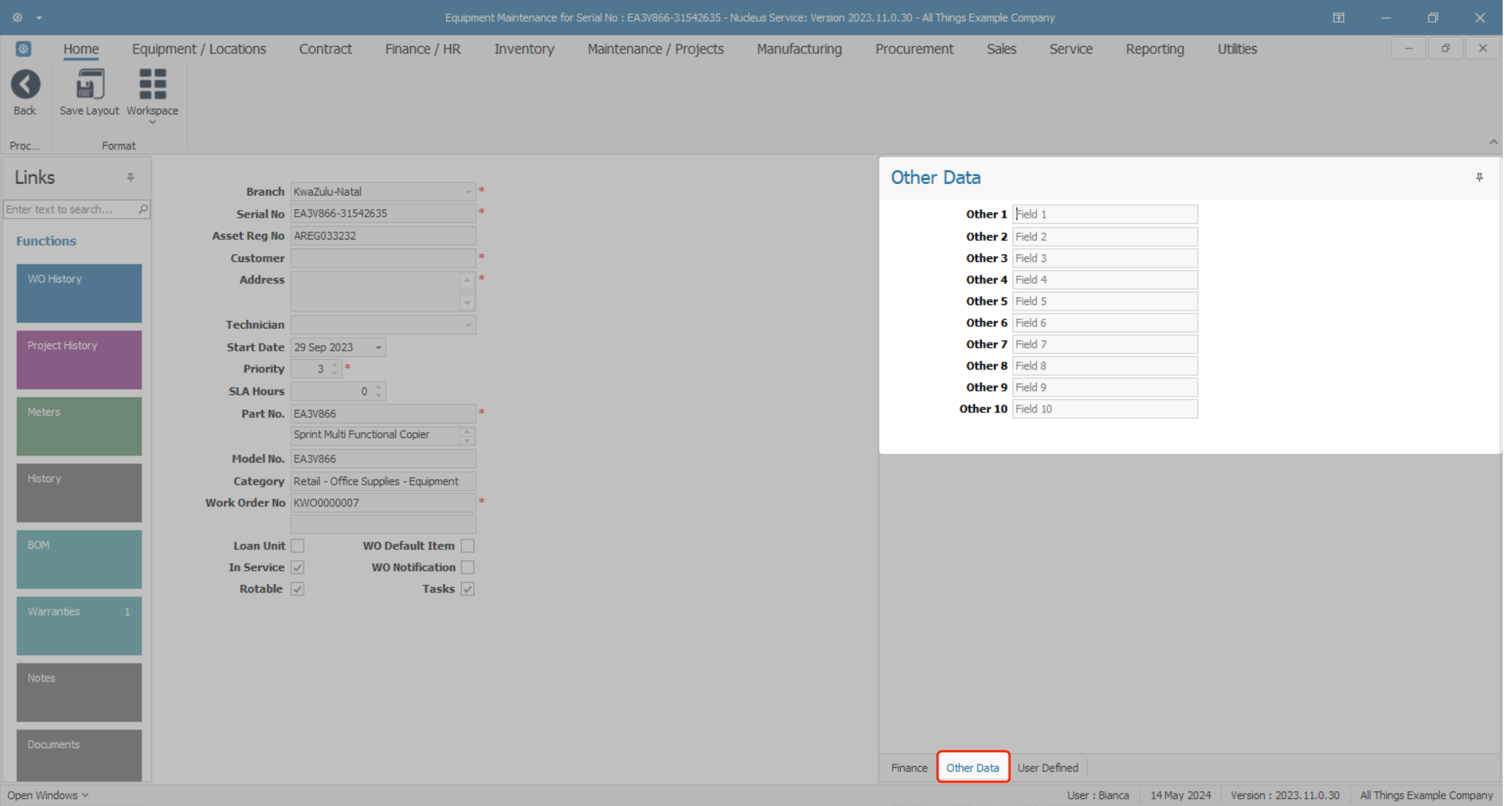Image resolution: width=1512 pixels, height=806 pixels.
Task: Open the Start Date calendar dropdown
Action: (378, 347)
